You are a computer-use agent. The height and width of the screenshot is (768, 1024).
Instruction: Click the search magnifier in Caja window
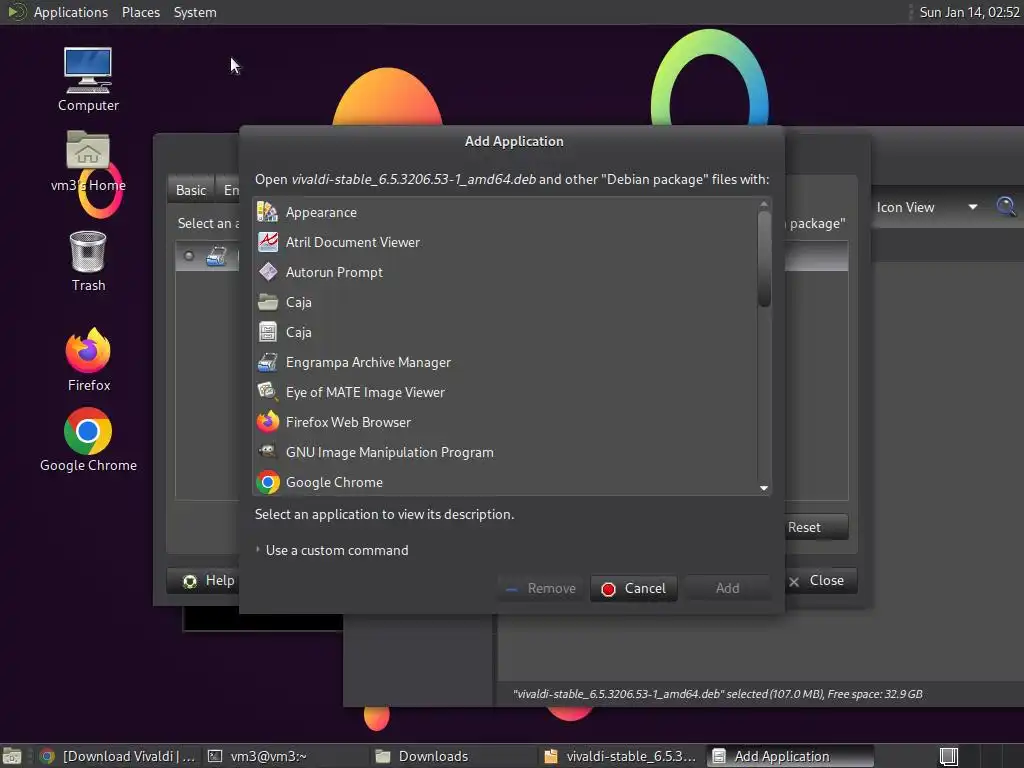[1006, 207]
